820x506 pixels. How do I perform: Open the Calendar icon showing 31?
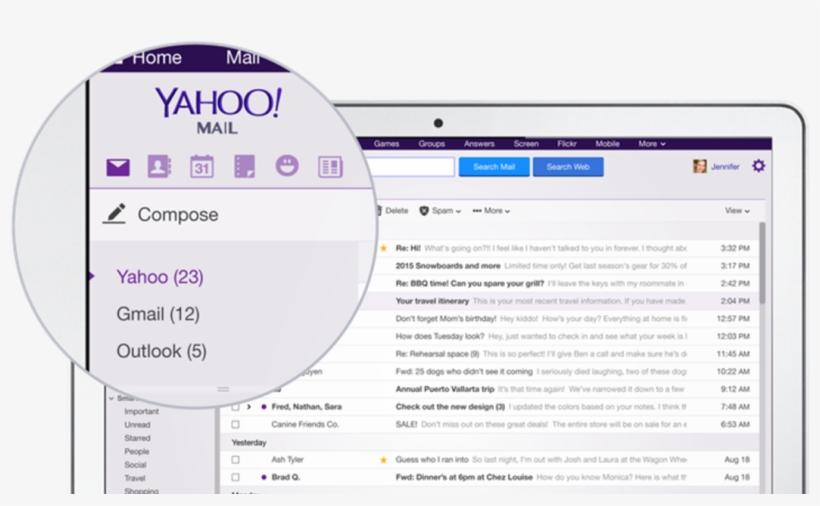202,167
